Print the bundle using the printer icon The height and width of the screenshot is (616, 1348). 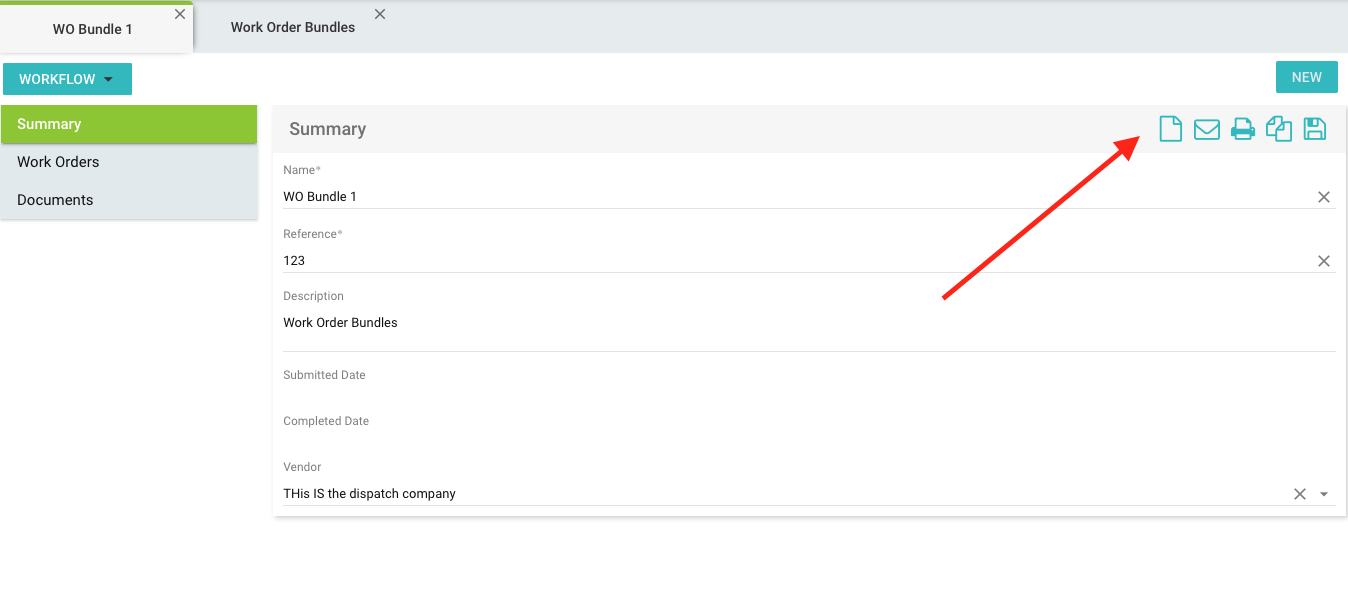tap(1243, 129)
